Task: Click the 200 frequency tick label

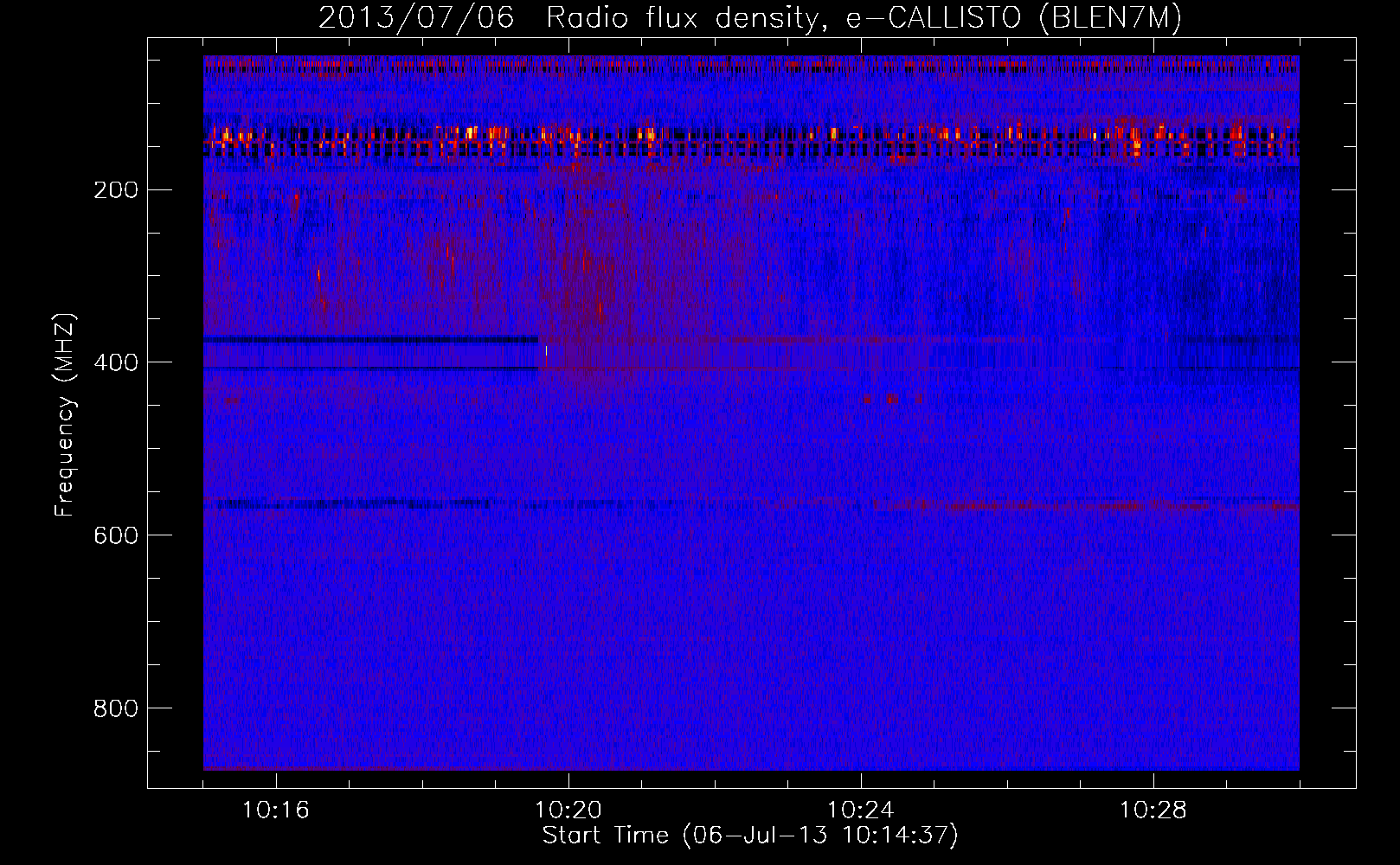Action: (115, 189)
